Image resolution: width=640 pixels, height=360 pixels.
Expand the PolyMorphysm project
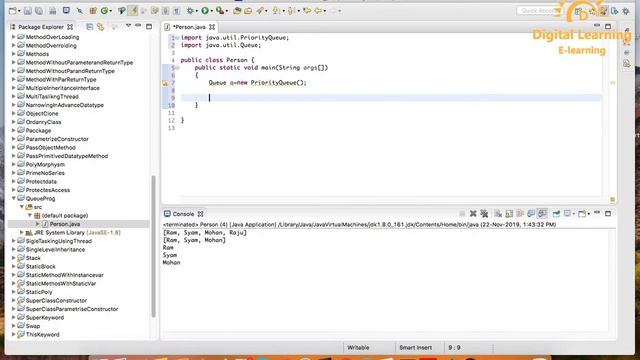tap(13, 164)
